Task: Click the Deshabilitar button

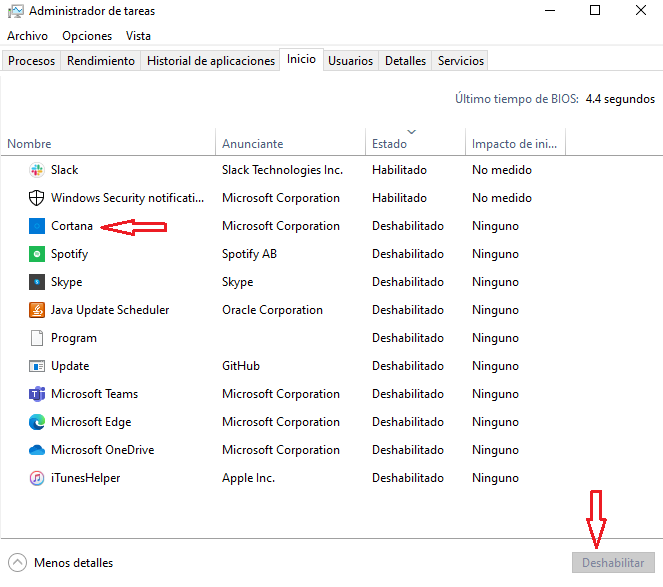Action: pyautogui.click(x=613, y=563)
